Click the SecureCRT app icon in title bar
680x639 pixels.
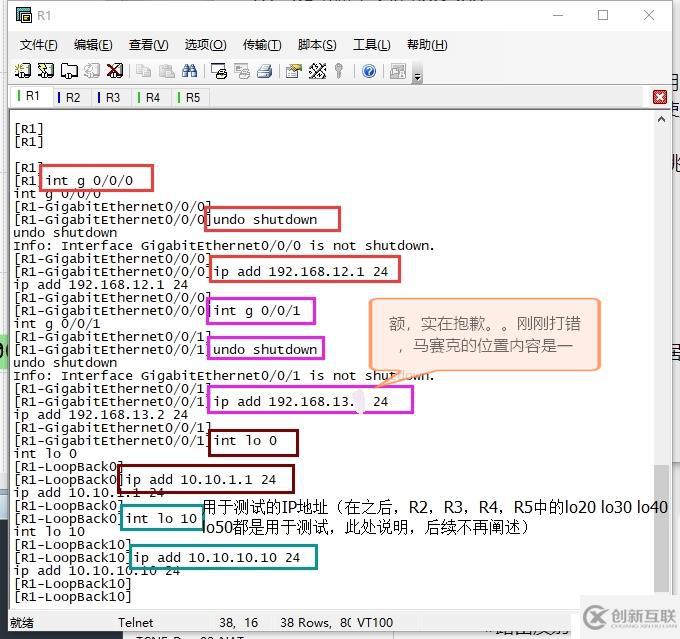[x=24, y=15]
